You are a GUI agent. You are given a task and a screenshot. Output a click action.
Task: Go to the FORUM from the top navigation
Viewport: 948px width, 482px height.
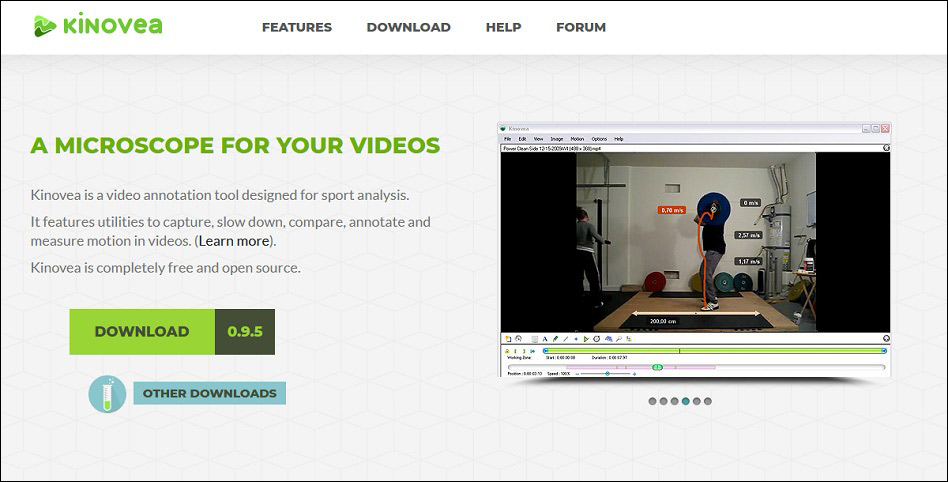(581, 27)
